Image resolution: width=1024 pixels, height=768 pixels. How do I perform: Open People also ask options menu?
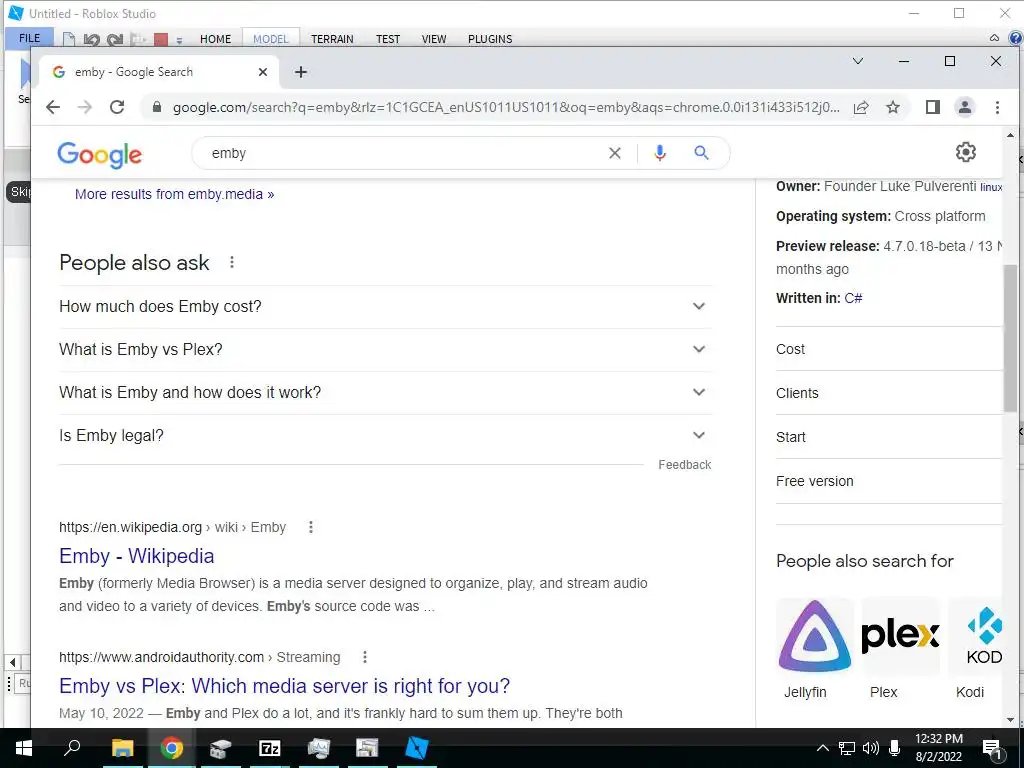(232, 263)
